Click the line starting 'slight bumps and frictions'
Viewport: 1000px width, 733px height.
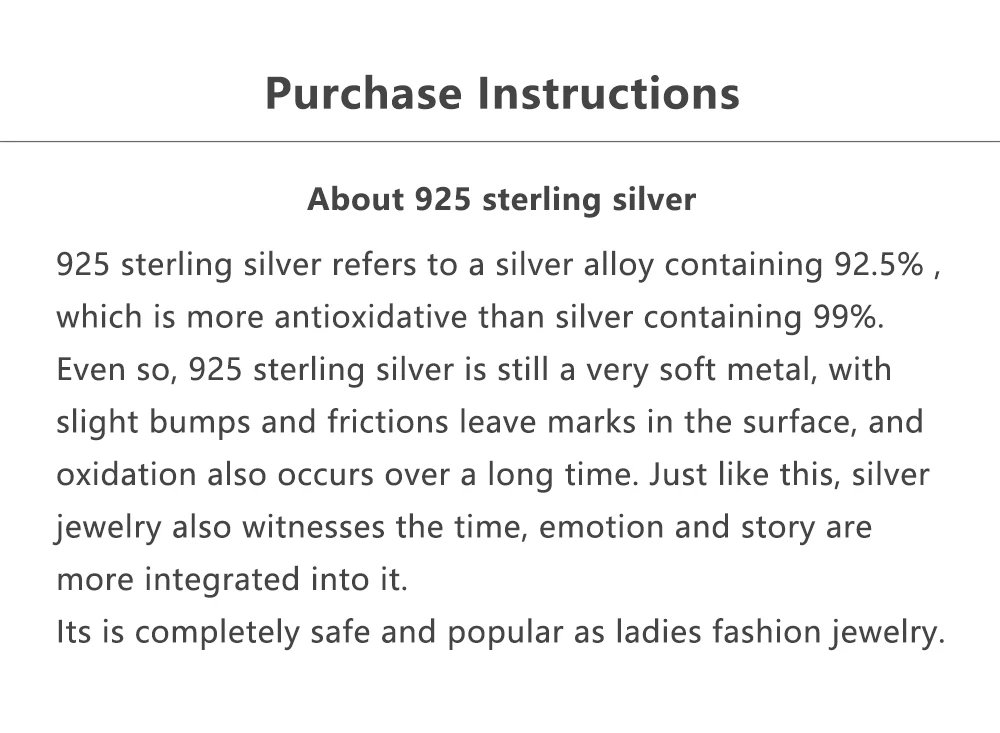pyautogui.click(x=490, y=422)
